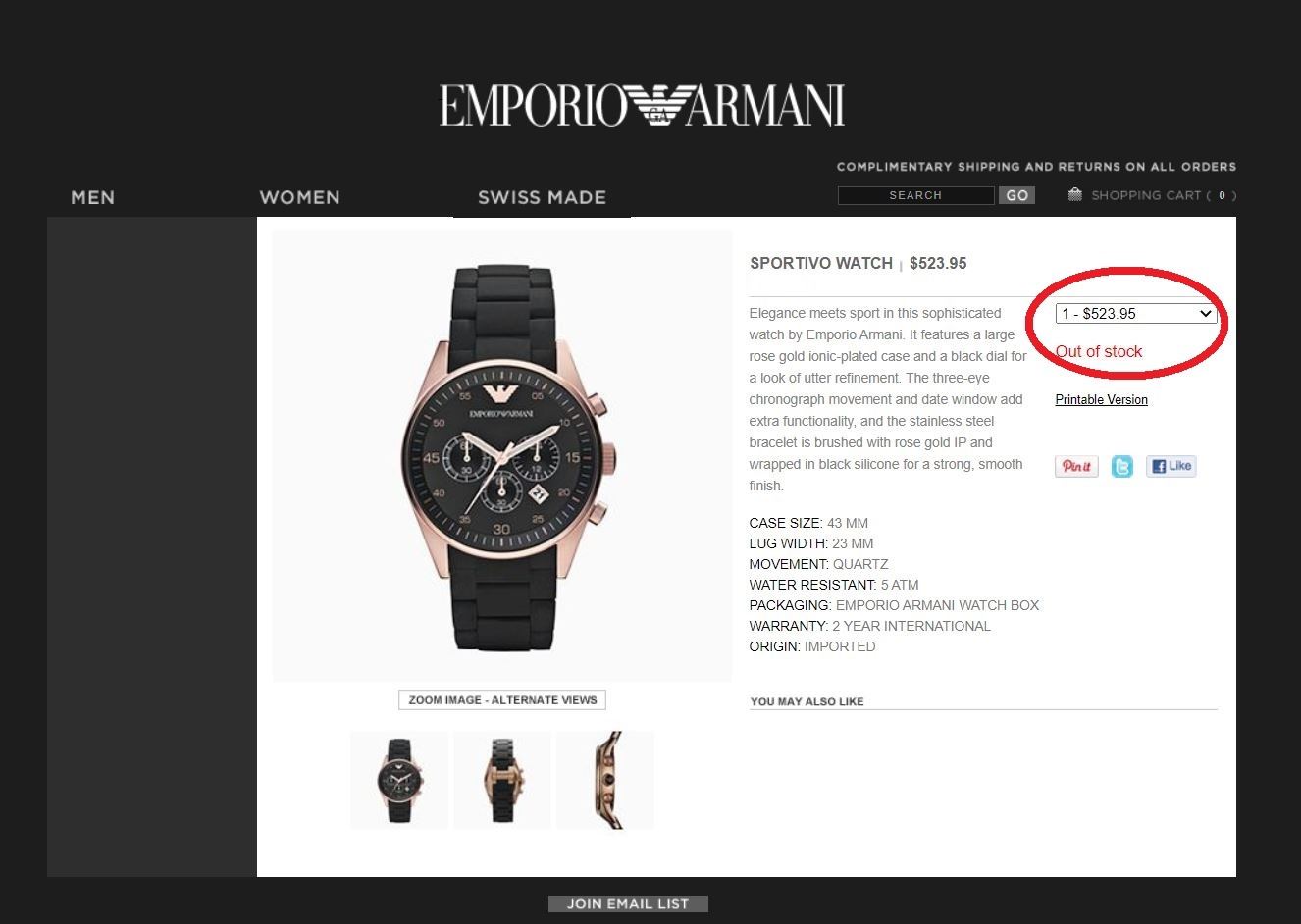The width and height of the screenshot is (1301, 924).
Task: Select the back view watch thumbnail
Action: [502, 780]
